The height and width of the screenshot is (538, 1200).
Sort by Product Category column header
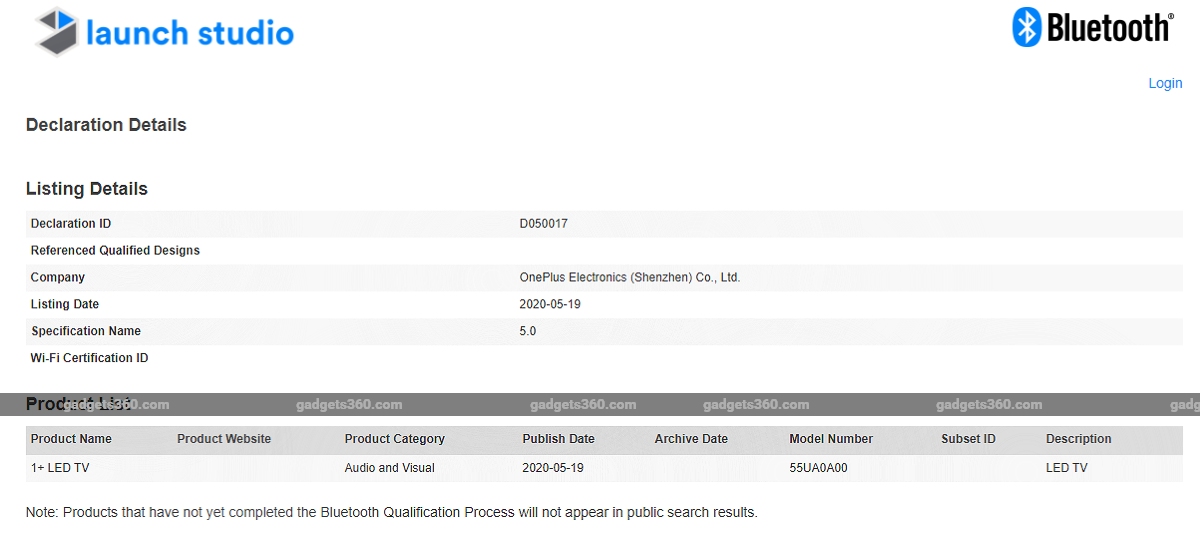click(394, 439)
